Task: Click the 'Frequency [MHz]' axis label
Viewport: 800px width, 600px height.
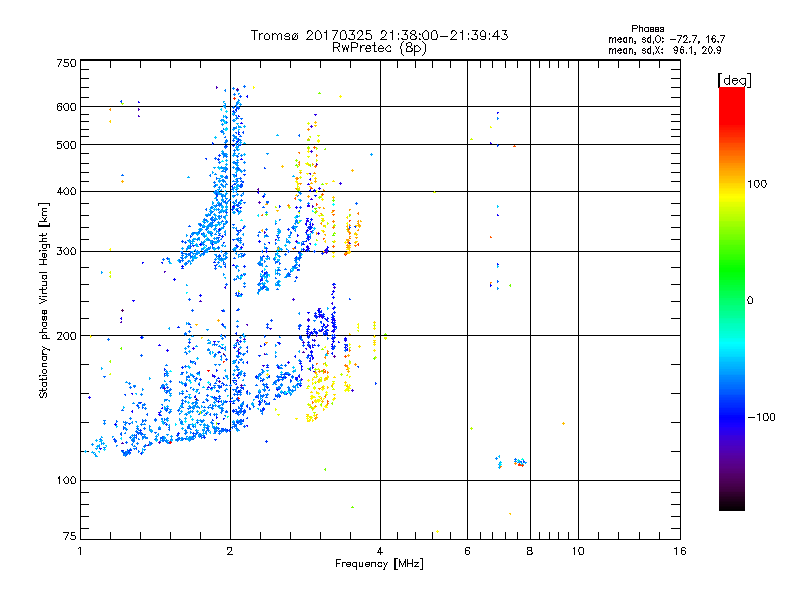Action: (379, 564)
